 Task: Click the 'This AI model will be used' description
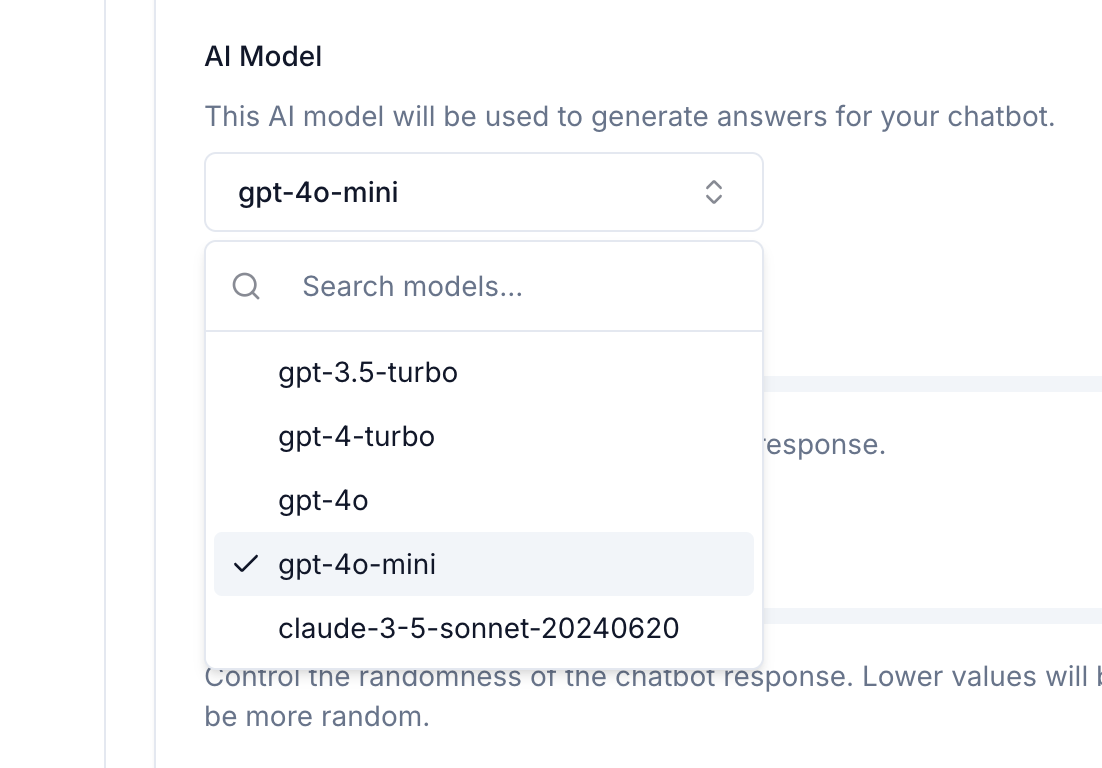click(629, 117)
